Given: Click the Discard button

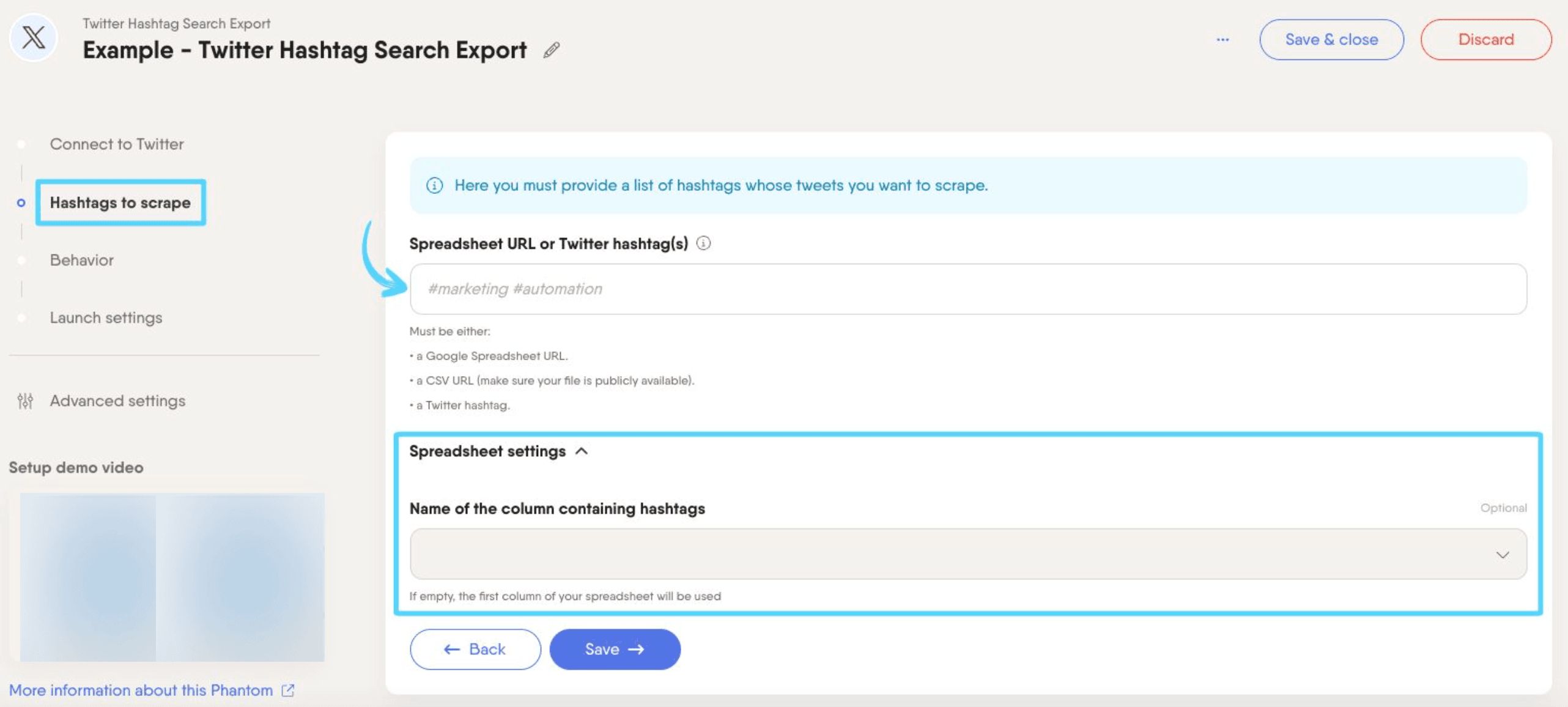Looking at the screenshot, I should 1486,40.
